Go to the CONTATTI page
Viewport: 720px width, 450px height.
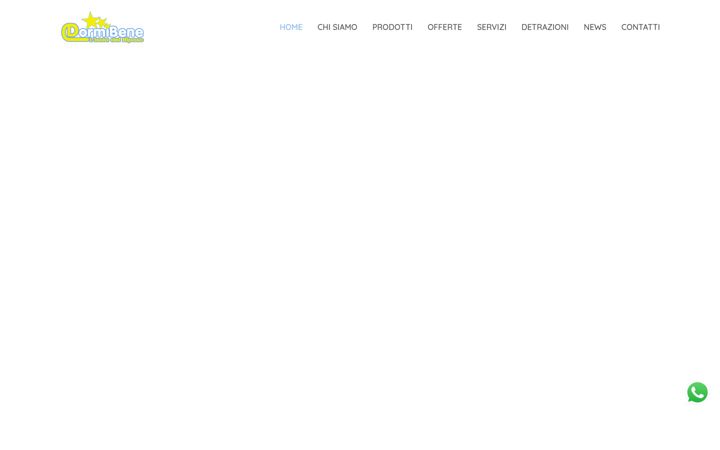640,27
